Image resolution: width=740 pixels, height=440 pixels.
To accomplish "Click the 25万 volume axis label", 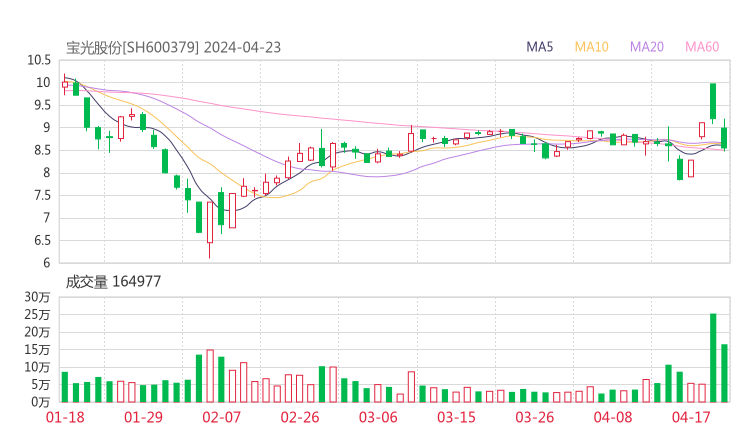I will [x=37, y=314].
